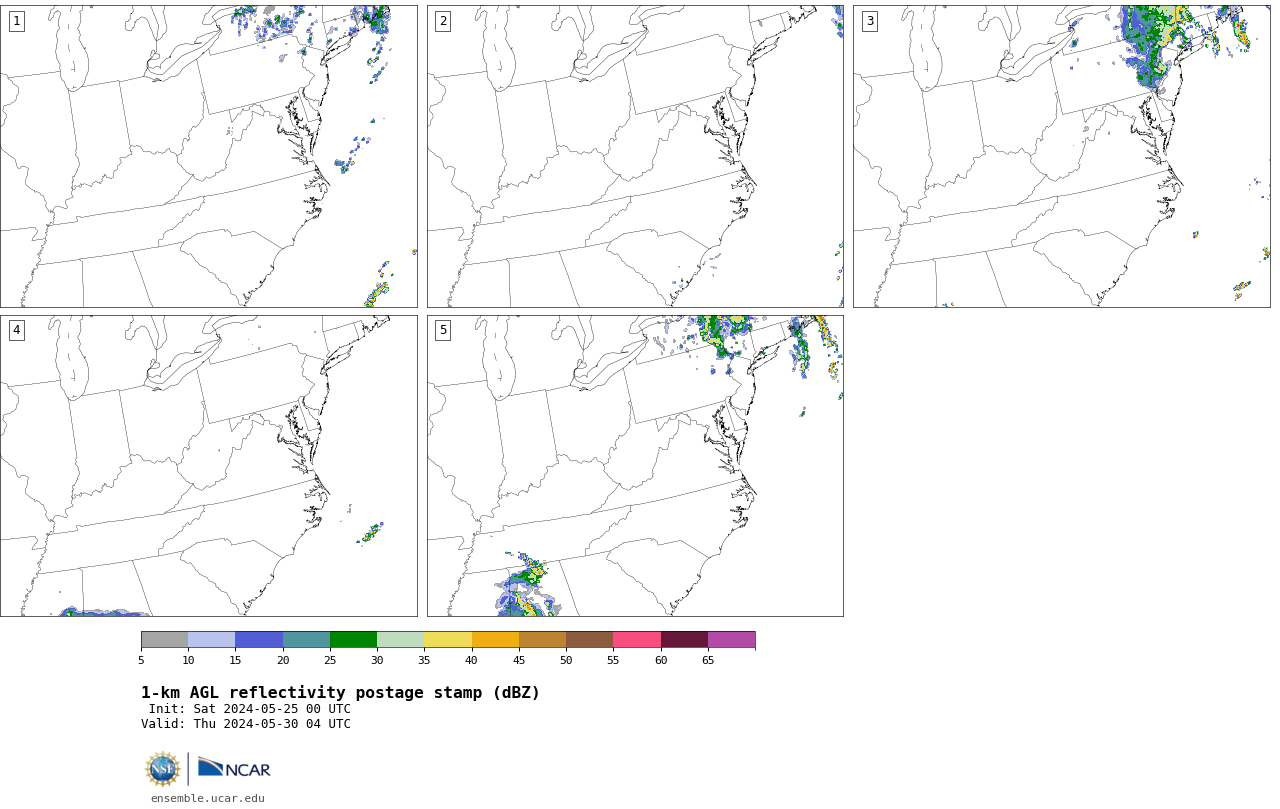Click the 'Valid: Thu 2024-05-30 04 UTC' text
This screenshot has width=1280, height=809.
[x=246, y=724]
